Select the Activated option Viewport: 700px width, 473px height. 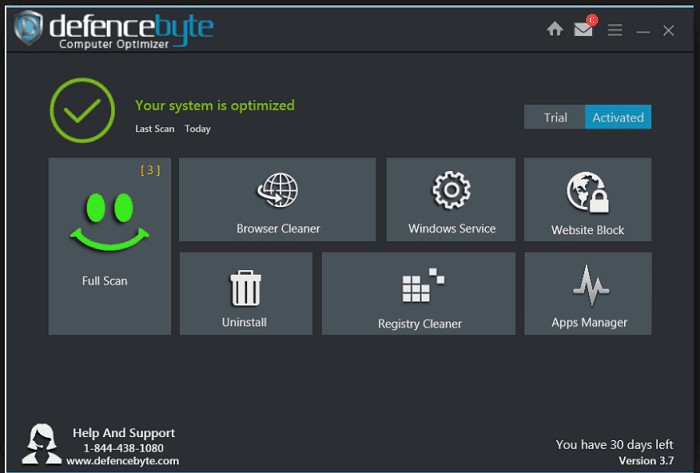(x=618, y=117)
